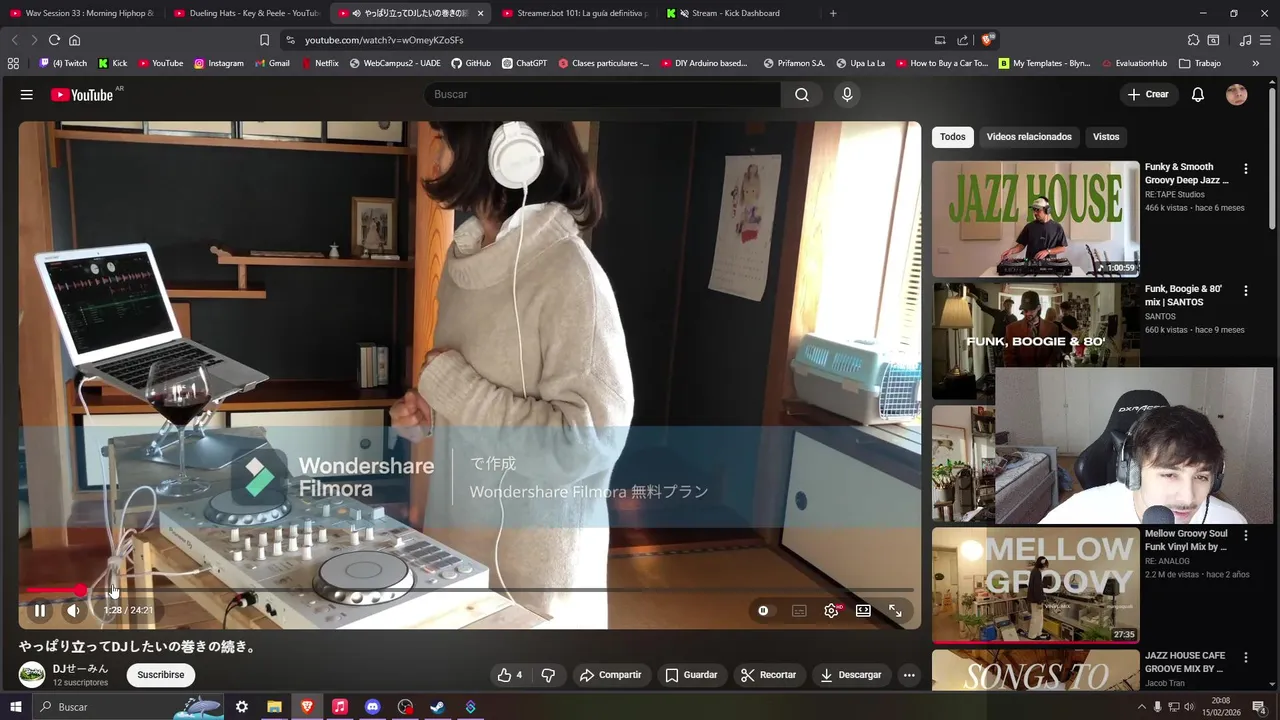Reload the page

coord(54,40)
